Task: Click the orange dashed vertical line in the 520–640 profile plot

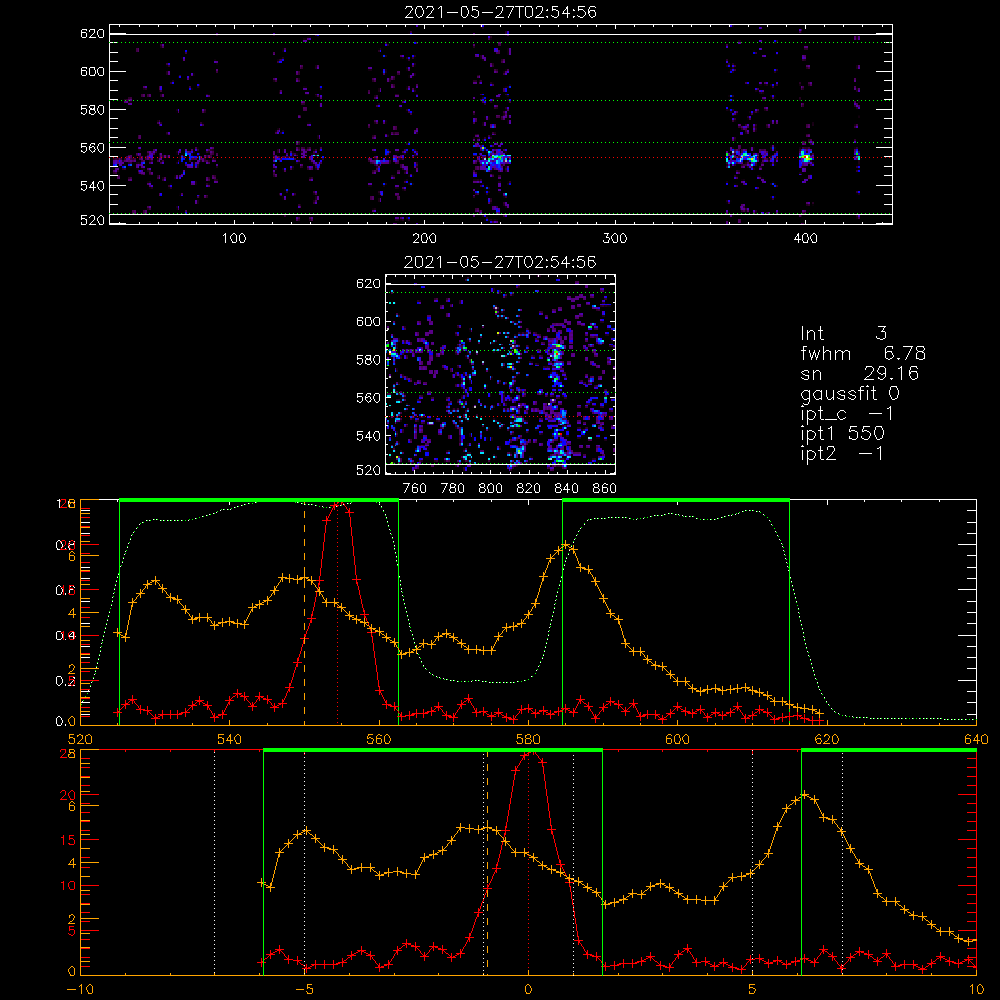Action: [x=304, y=612]
